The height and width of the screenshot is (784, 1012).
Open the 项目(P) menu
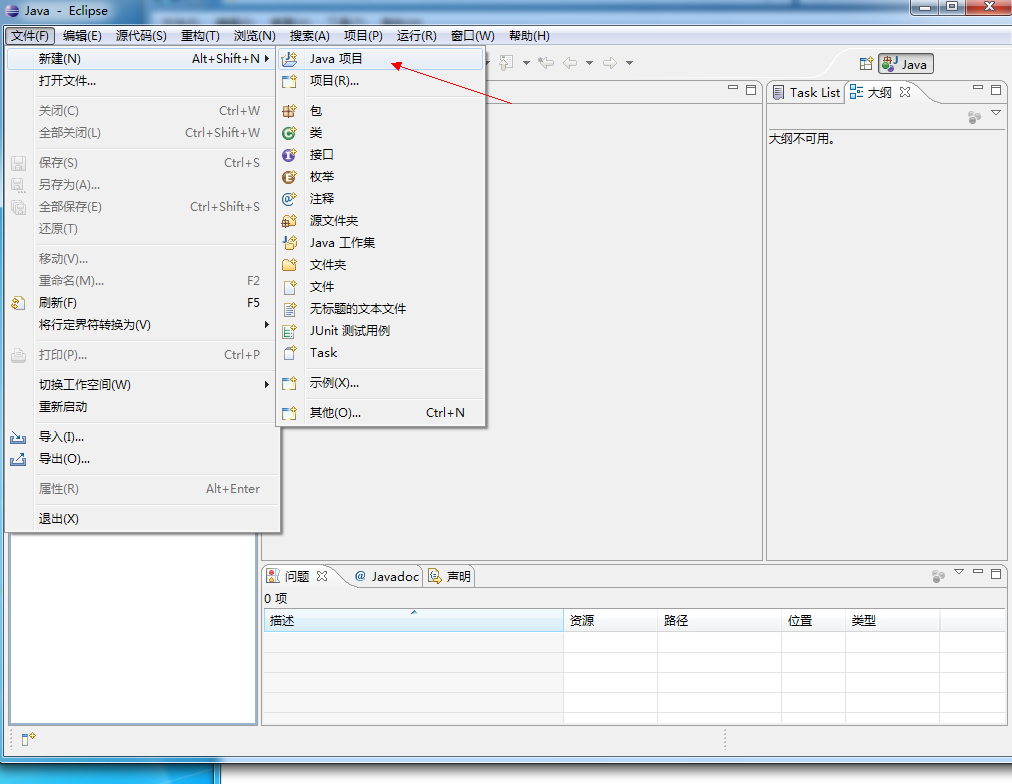tap(363, 35)
